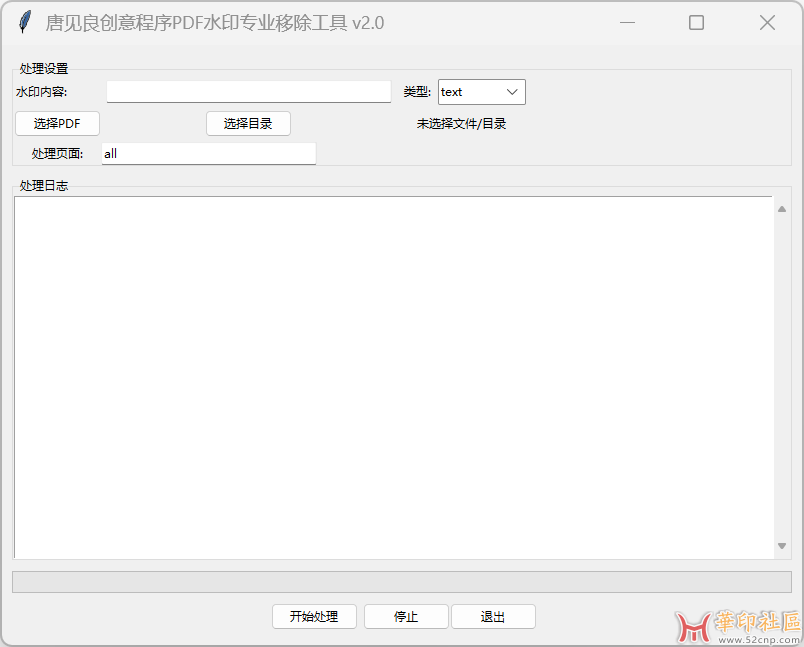Focus the 水印内容 input field
Screen dimensions: 804x647
pos(248,92)
